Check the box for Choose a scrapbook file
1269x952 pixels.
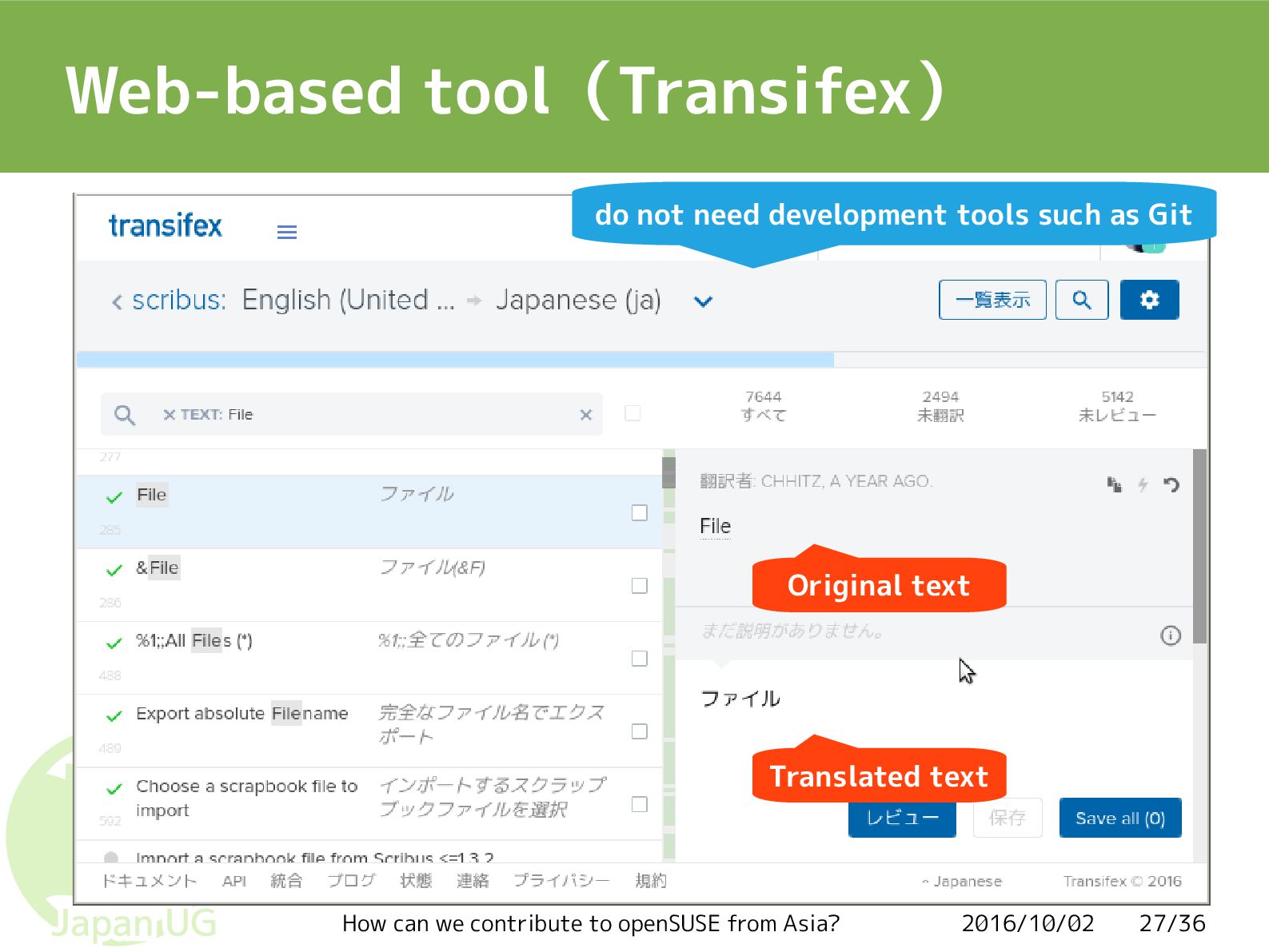pyautogui.click(x=639, y=804)
